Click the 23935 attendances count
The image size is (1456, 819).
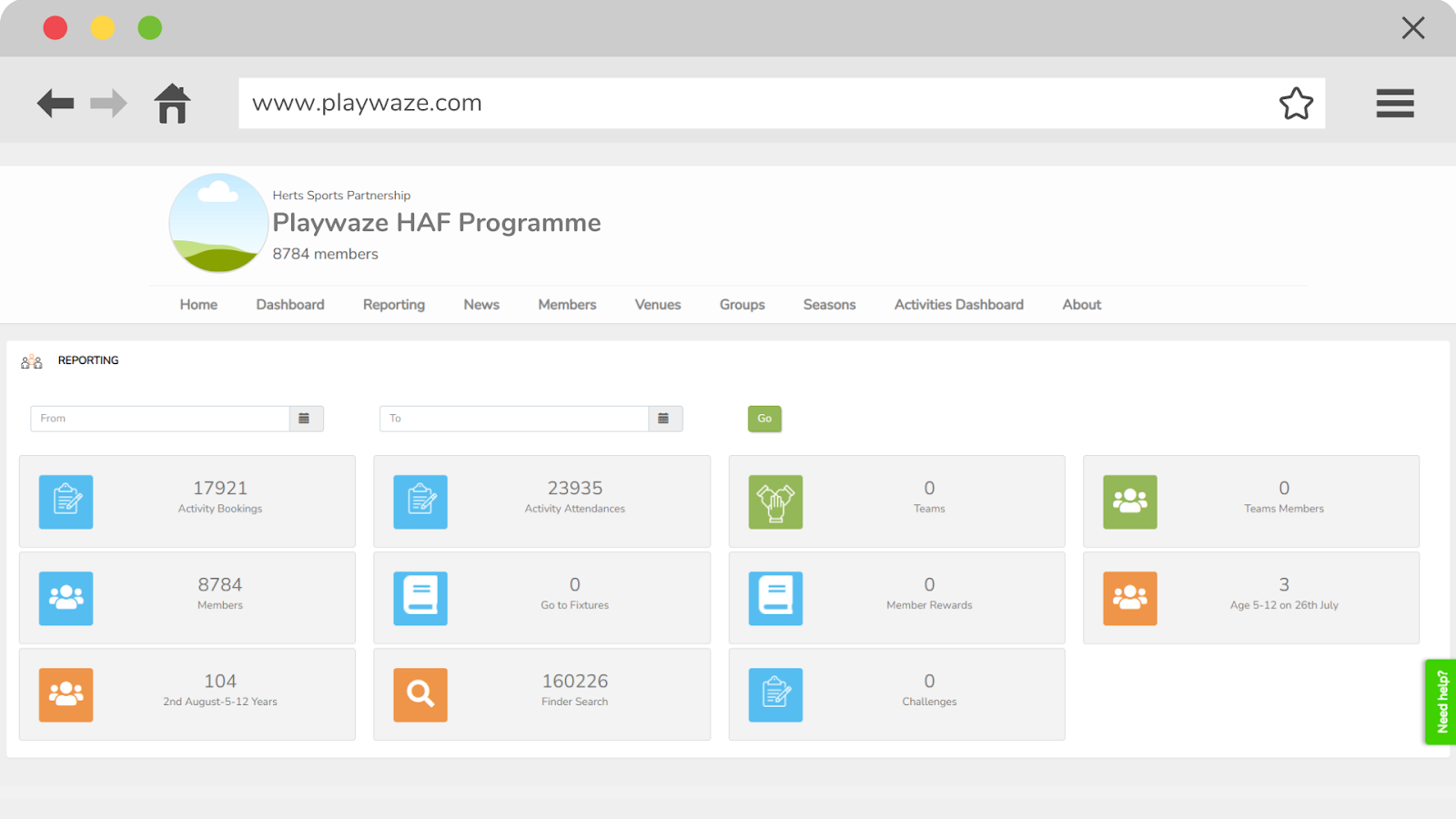[575, 489]
